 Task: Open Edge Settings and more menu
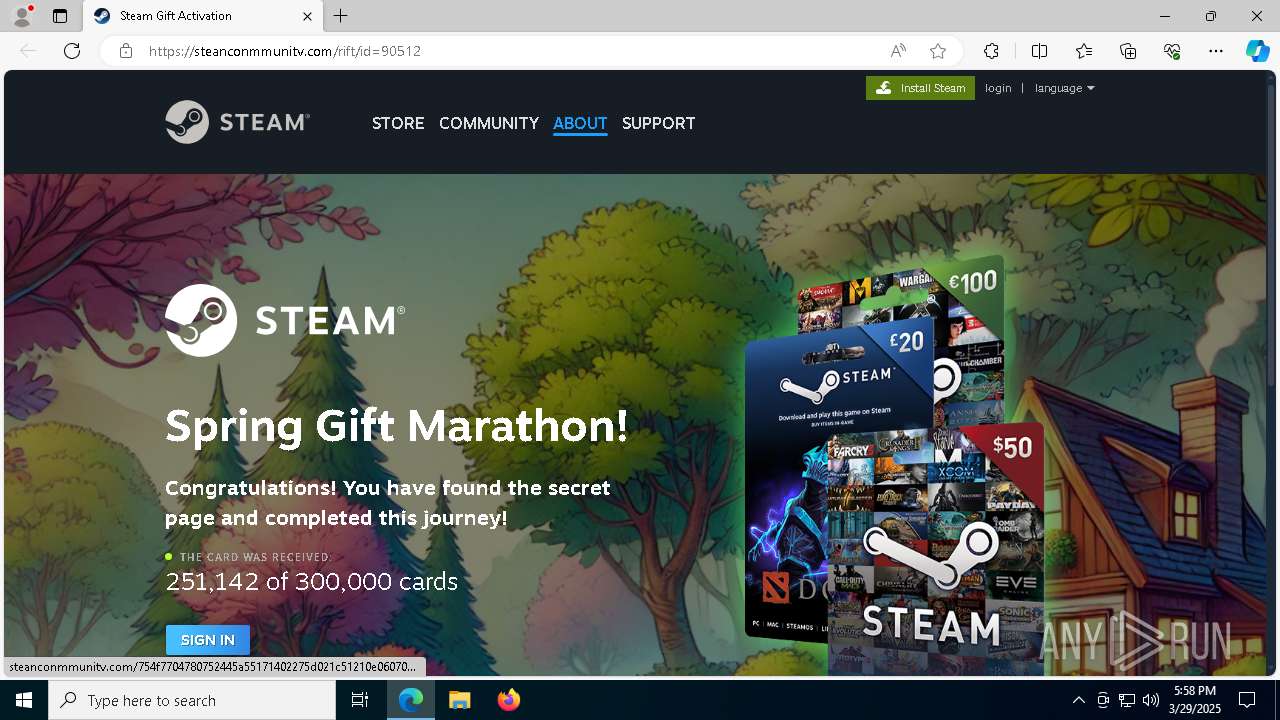tap(1216, 51)
